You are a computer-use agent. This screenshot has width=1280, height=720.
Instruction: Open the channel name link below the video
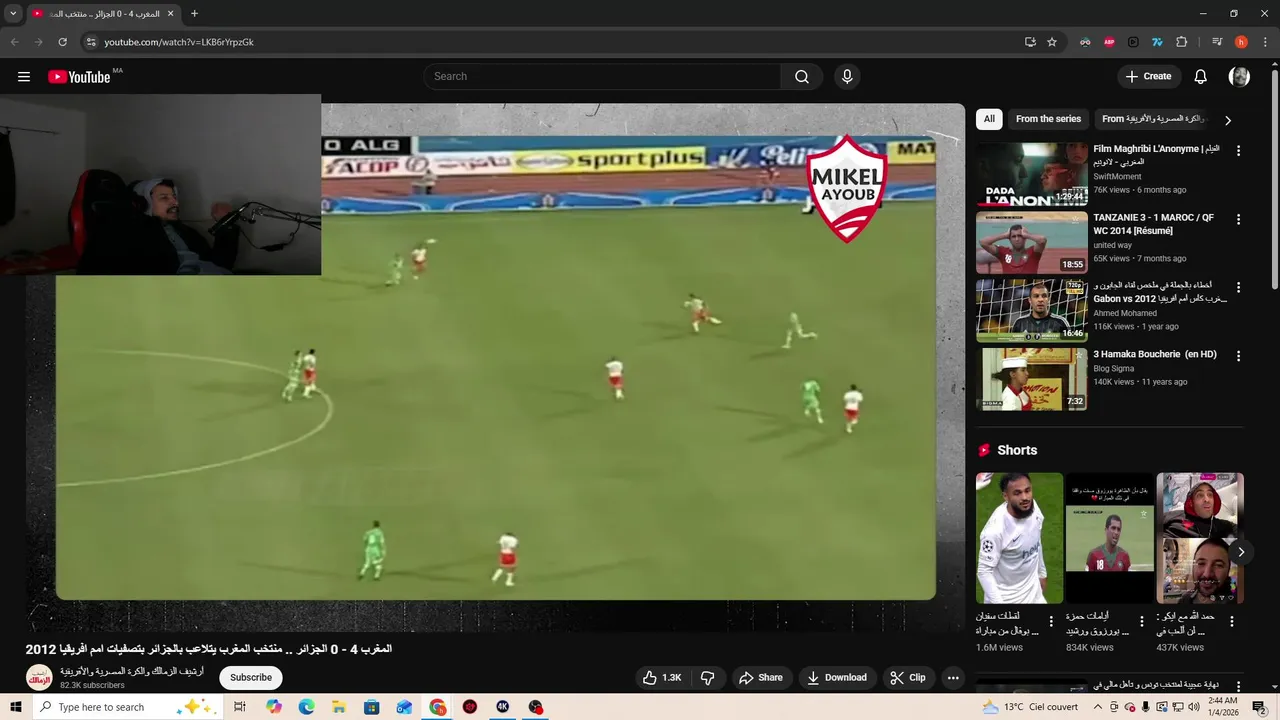pos(131,671)
